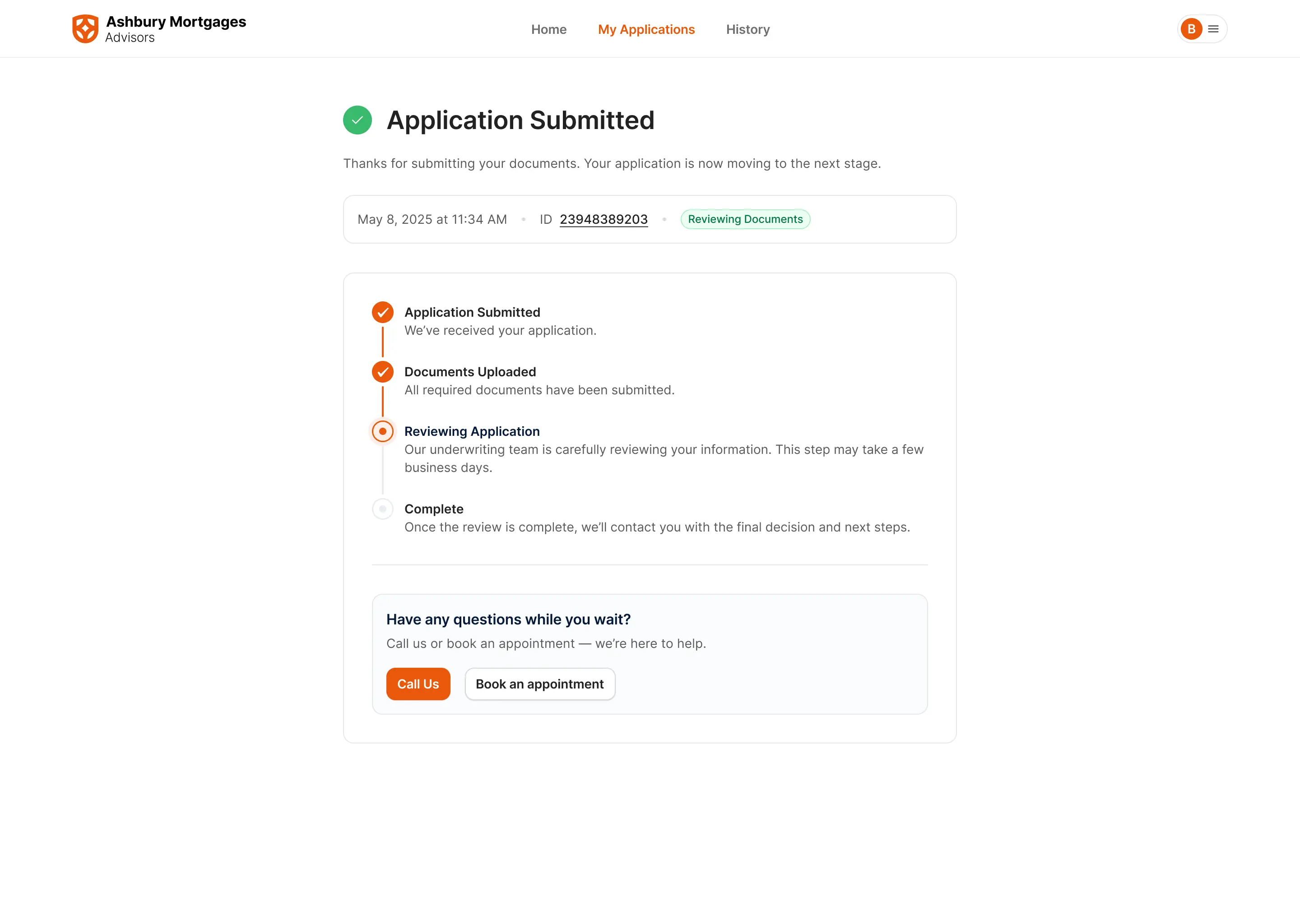The width and height of the screenshot is (1300, 924).
Task: Open application ID 23948389203 link
Action: [x=604, y=220]
